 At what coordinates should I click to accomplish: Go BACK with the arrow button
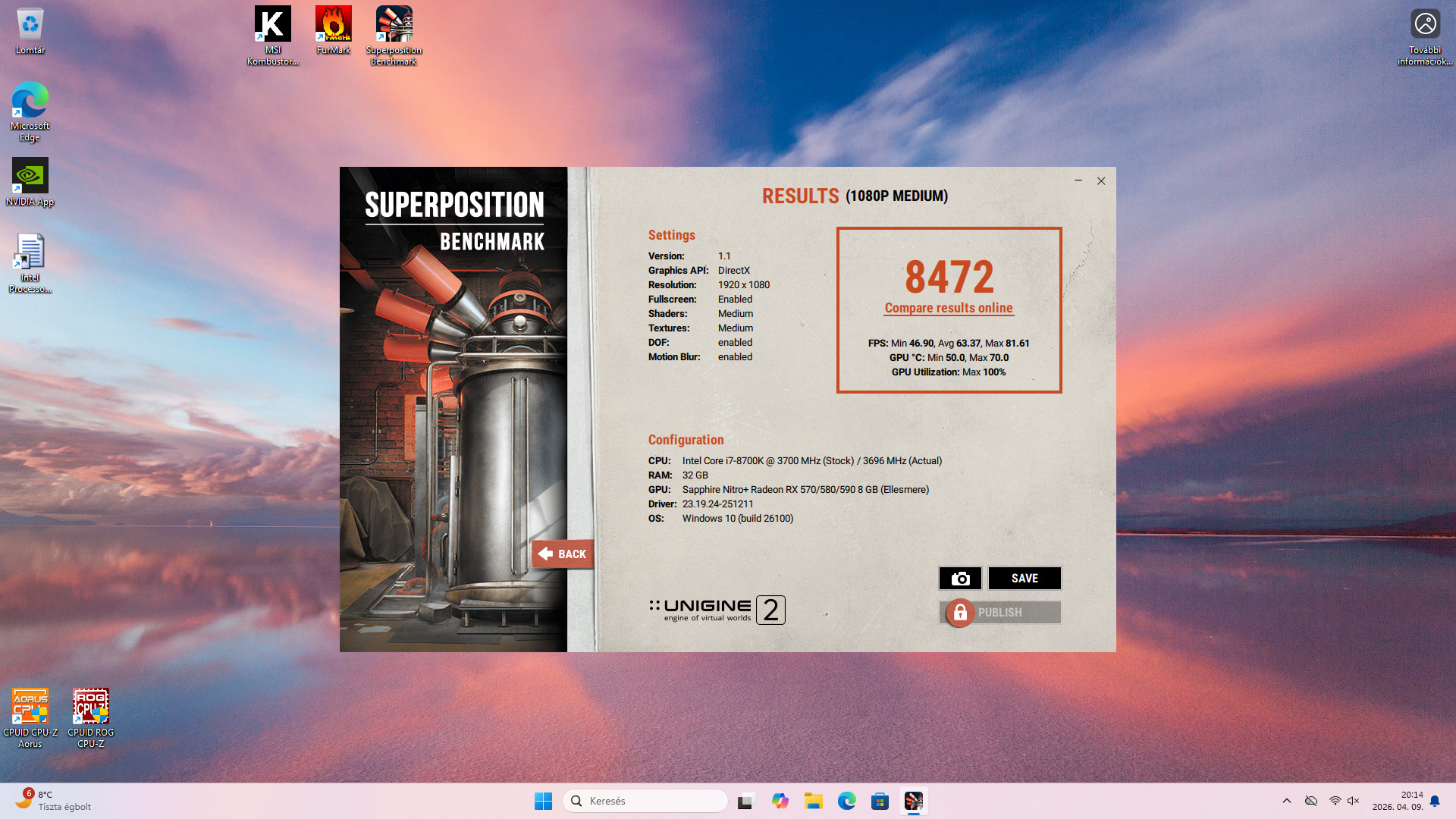(x=562, y=554)
